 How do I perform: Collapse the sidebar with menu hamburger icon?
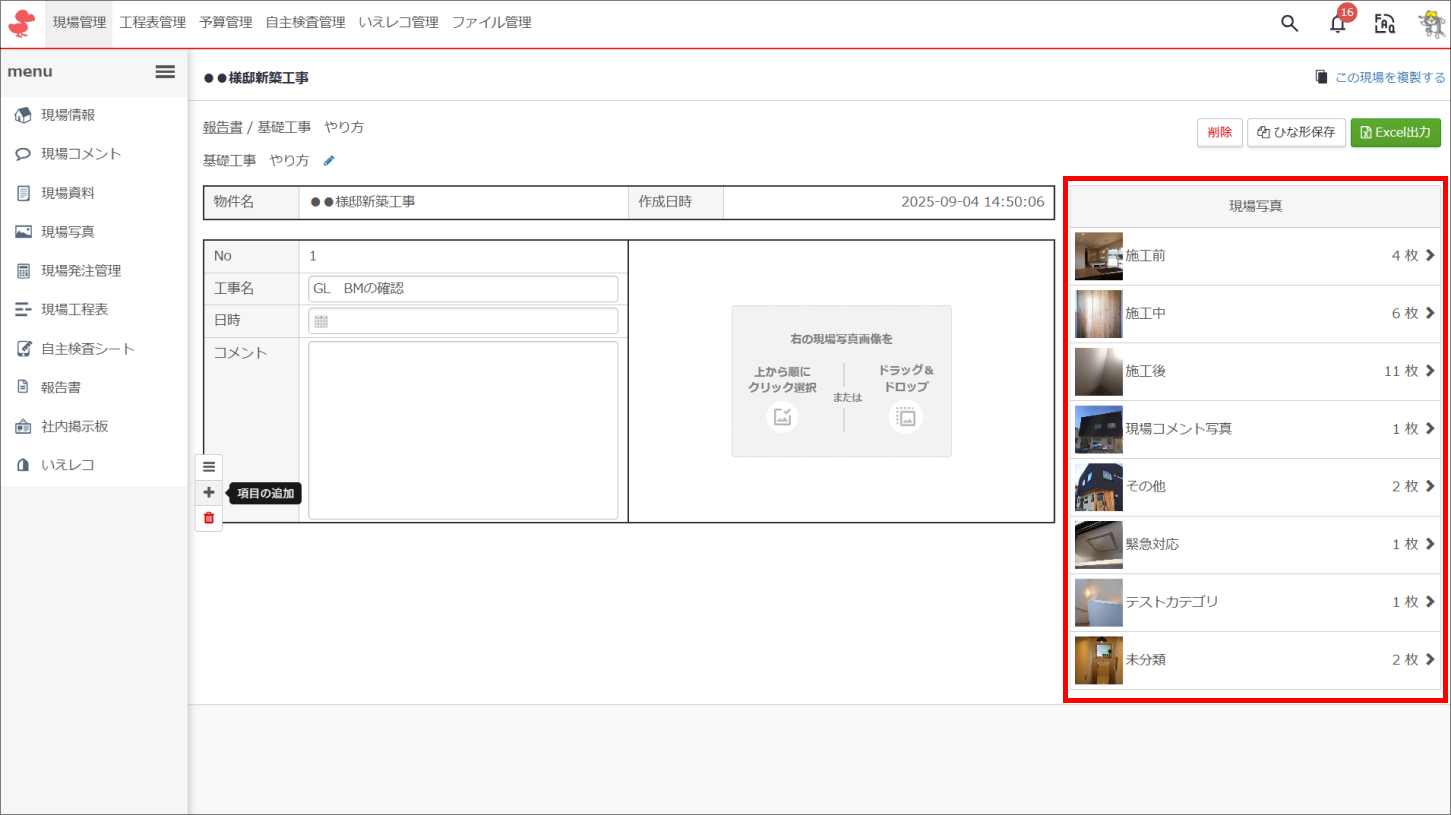point(165,72)
